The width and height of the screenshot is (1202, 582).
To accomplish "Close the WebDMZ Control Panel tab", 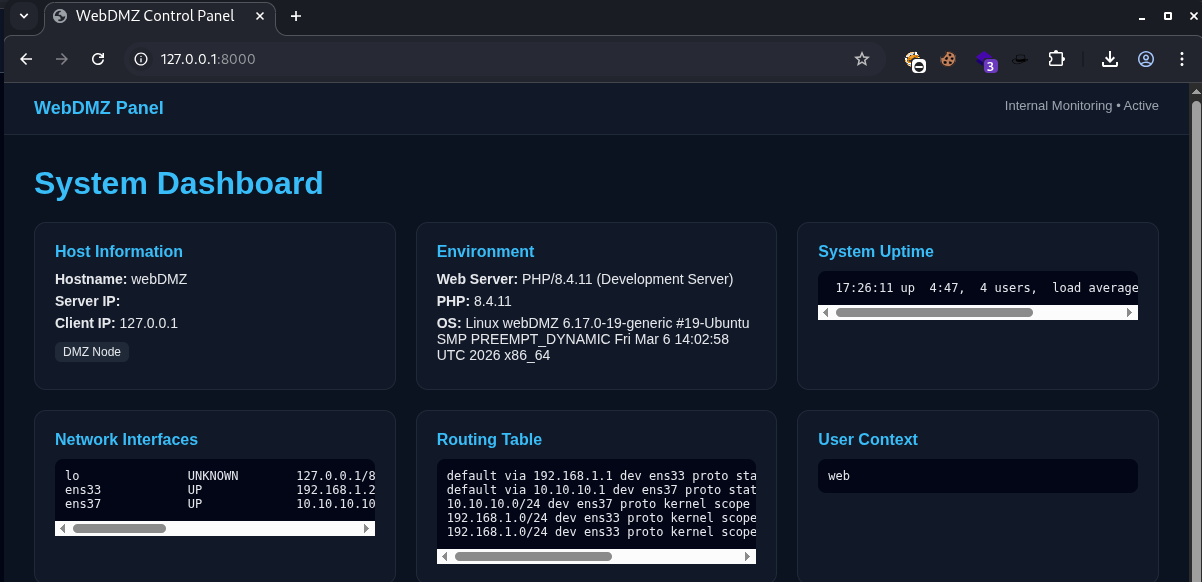I will tap(261, 16).
